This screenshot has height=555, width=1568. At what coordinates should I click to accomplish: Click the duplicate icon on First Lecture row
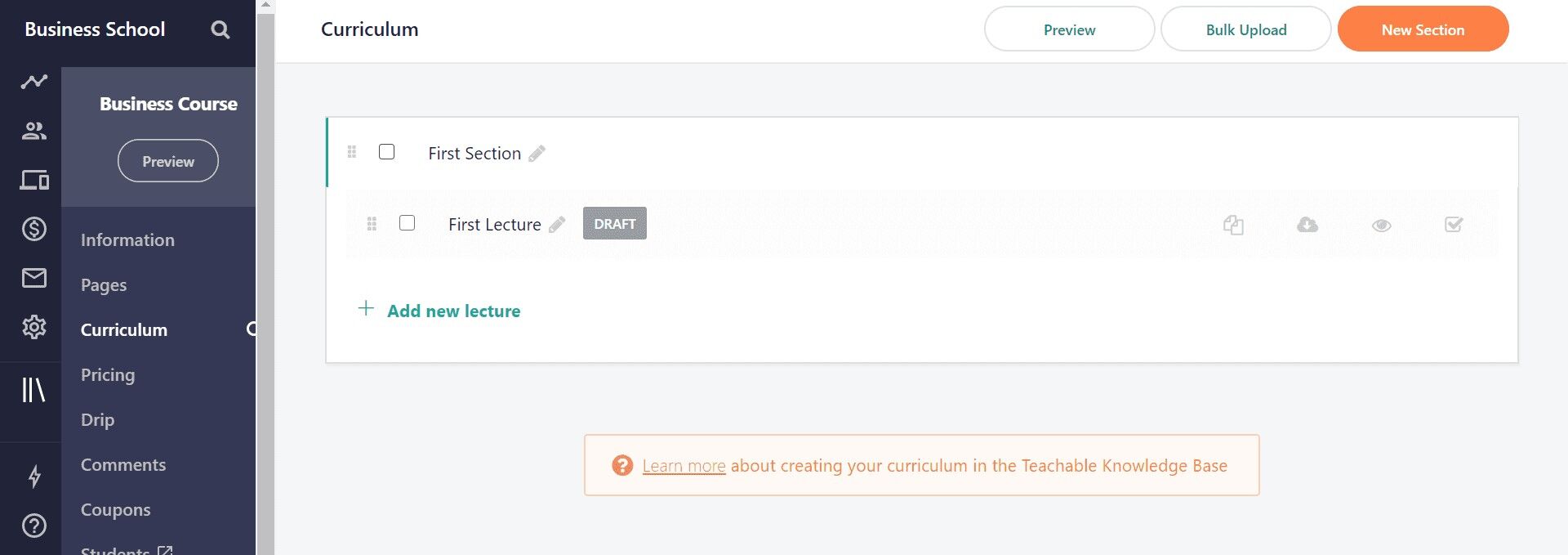(1233, 225)
